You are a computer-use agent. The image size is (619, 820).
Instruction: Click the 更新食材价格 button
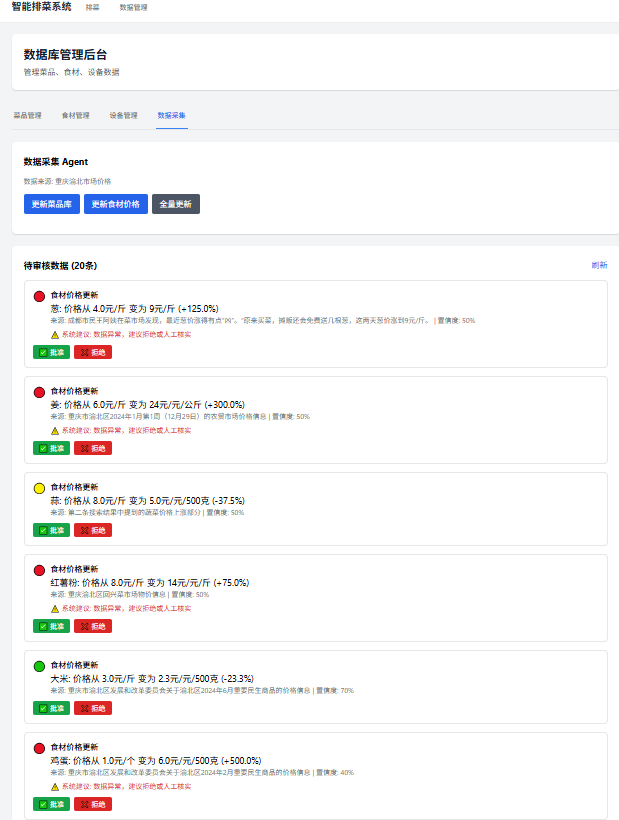(x=116, y=204)
